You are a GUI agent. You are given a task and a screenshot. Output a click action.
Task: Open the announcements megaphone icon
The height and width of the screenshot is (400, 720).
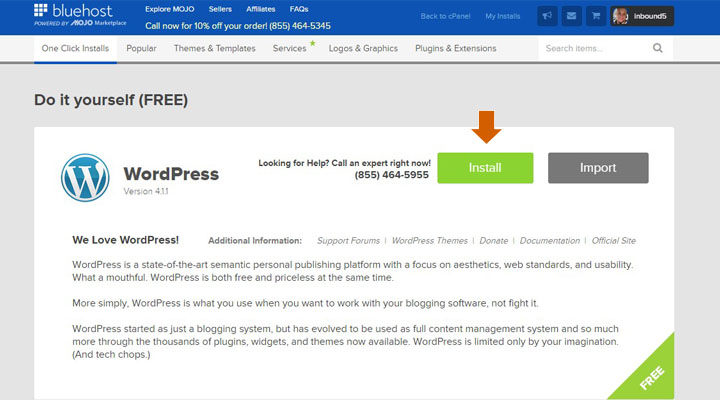click(547, 16)
